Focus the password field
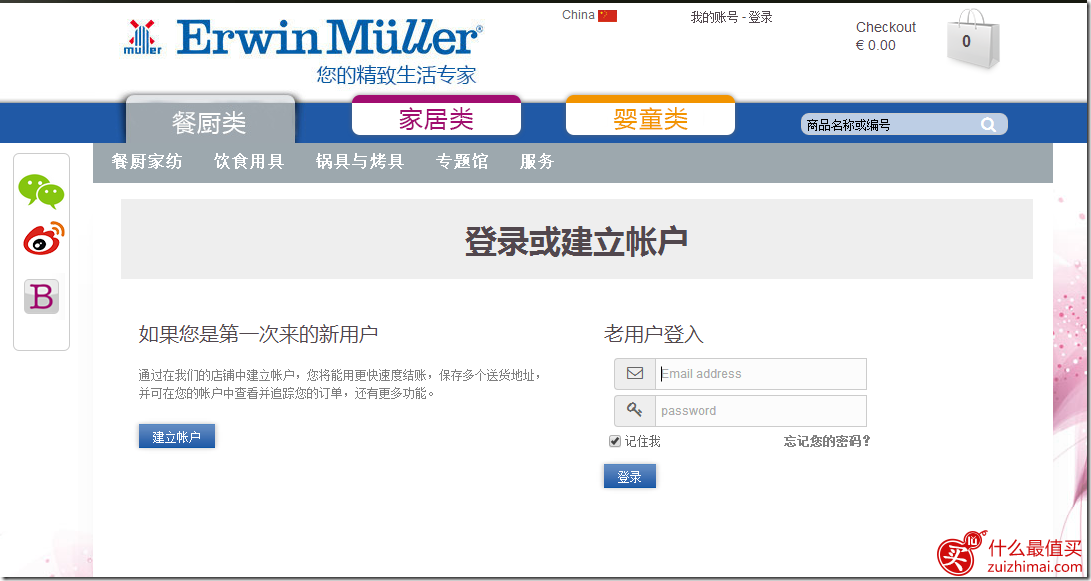The width and height of the screenshot is (1091, 581). point(760,411)
